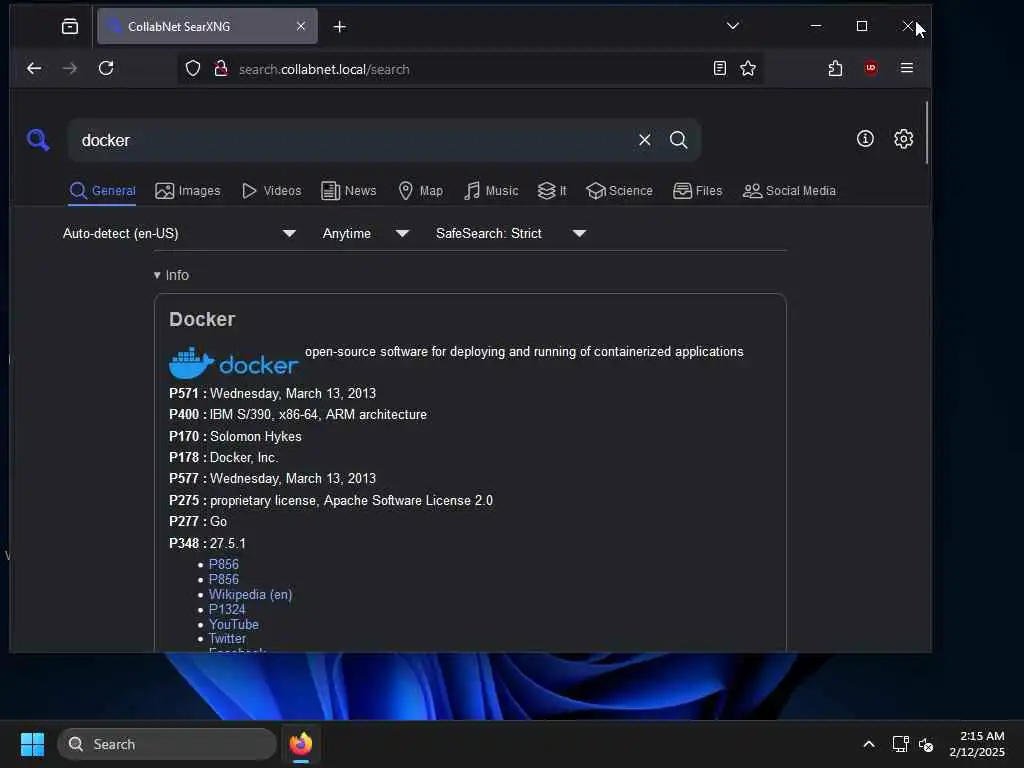Open Windows Start menu

(x=32, y=744)
